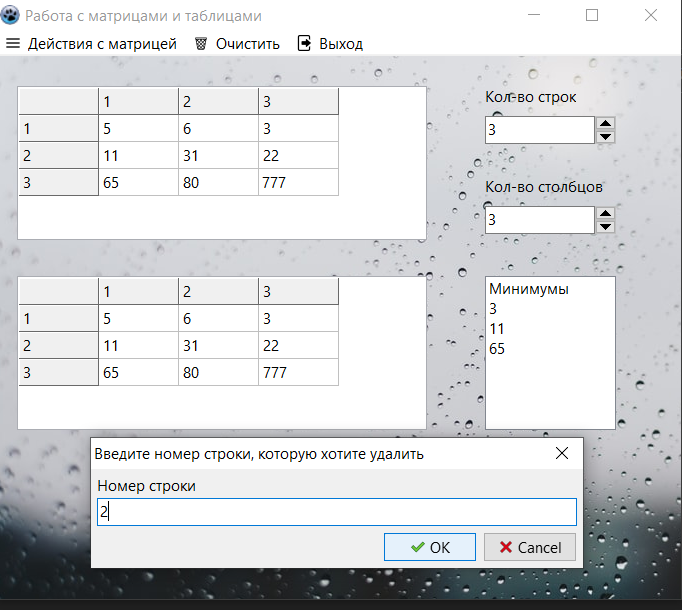This screenshot has height=610, width=682.
Task: Increase the 'Кол-во столбцов' value with up arrow
Action: point(605,214)
